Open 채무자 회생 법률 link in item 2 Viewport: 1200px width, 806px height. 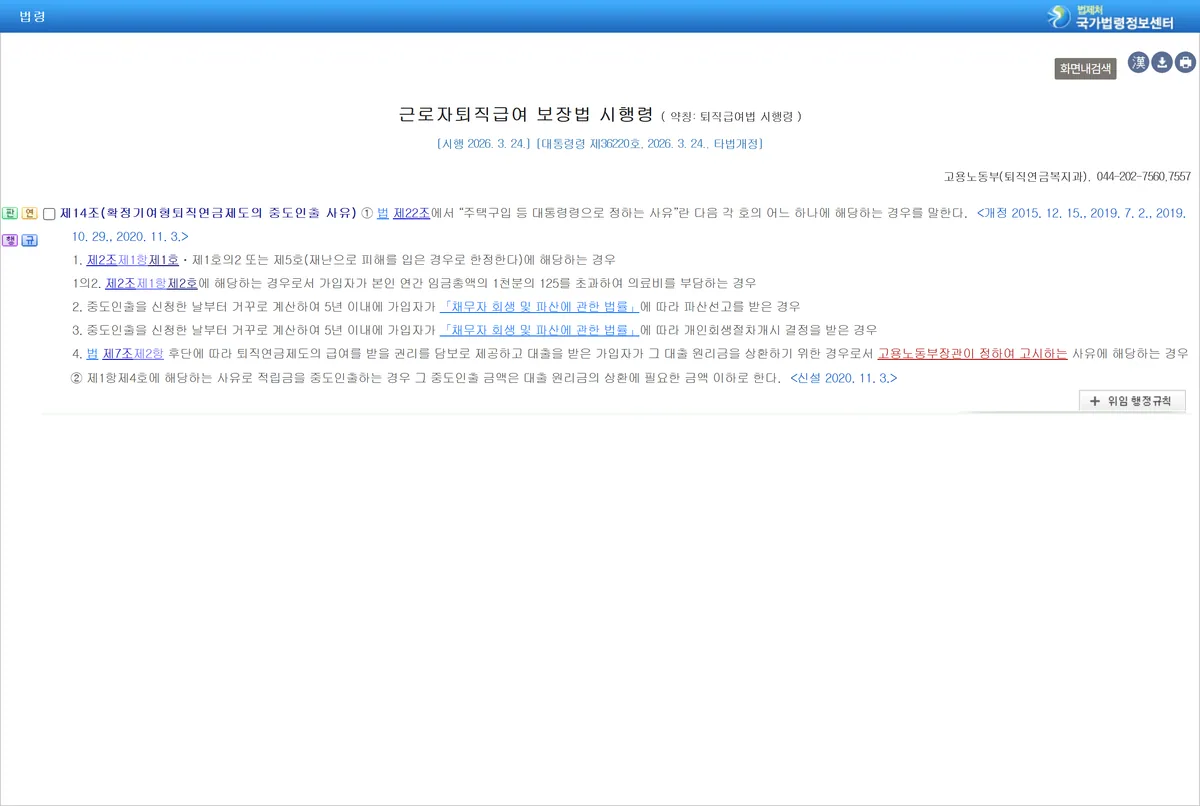click(x=540, y=306)
